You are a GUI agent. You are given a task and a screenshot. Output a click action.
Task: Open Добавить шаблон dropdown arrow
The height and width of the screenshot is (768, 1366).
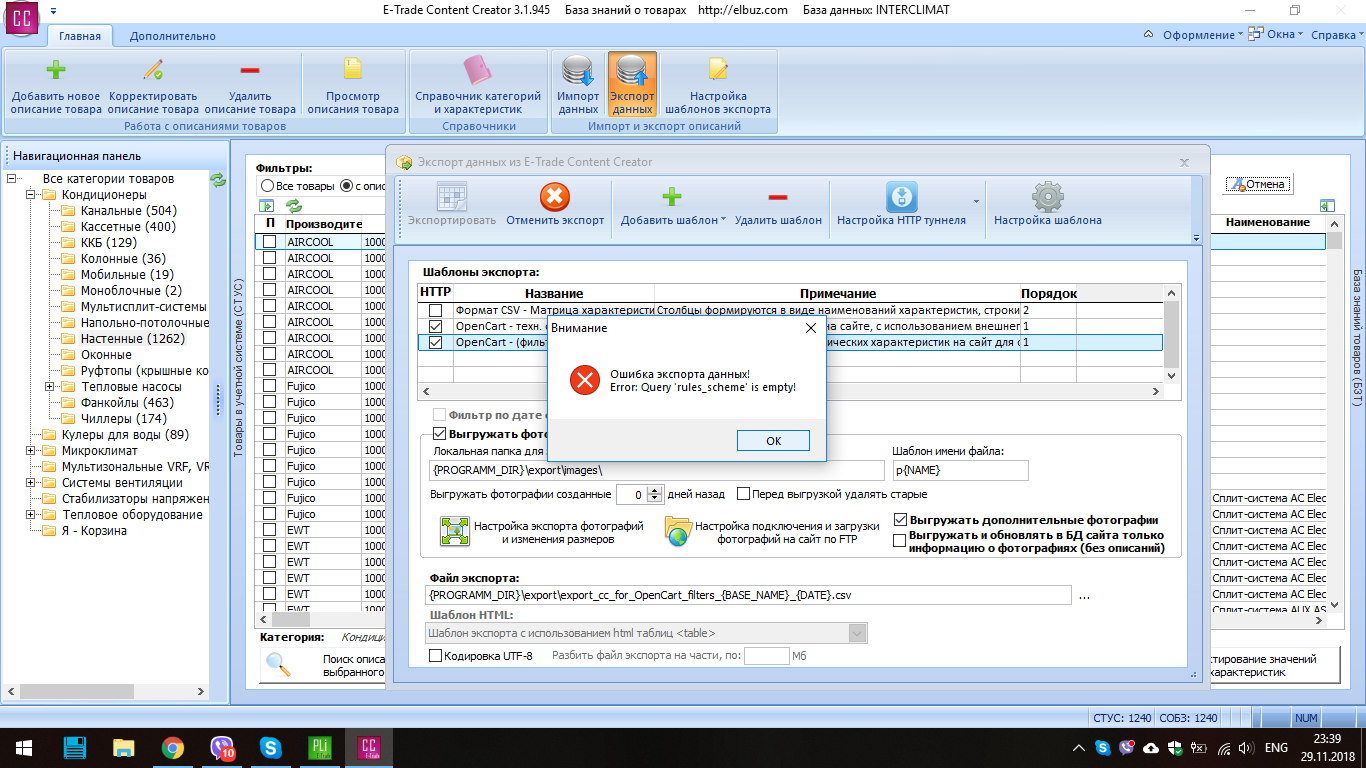point(723,221)
